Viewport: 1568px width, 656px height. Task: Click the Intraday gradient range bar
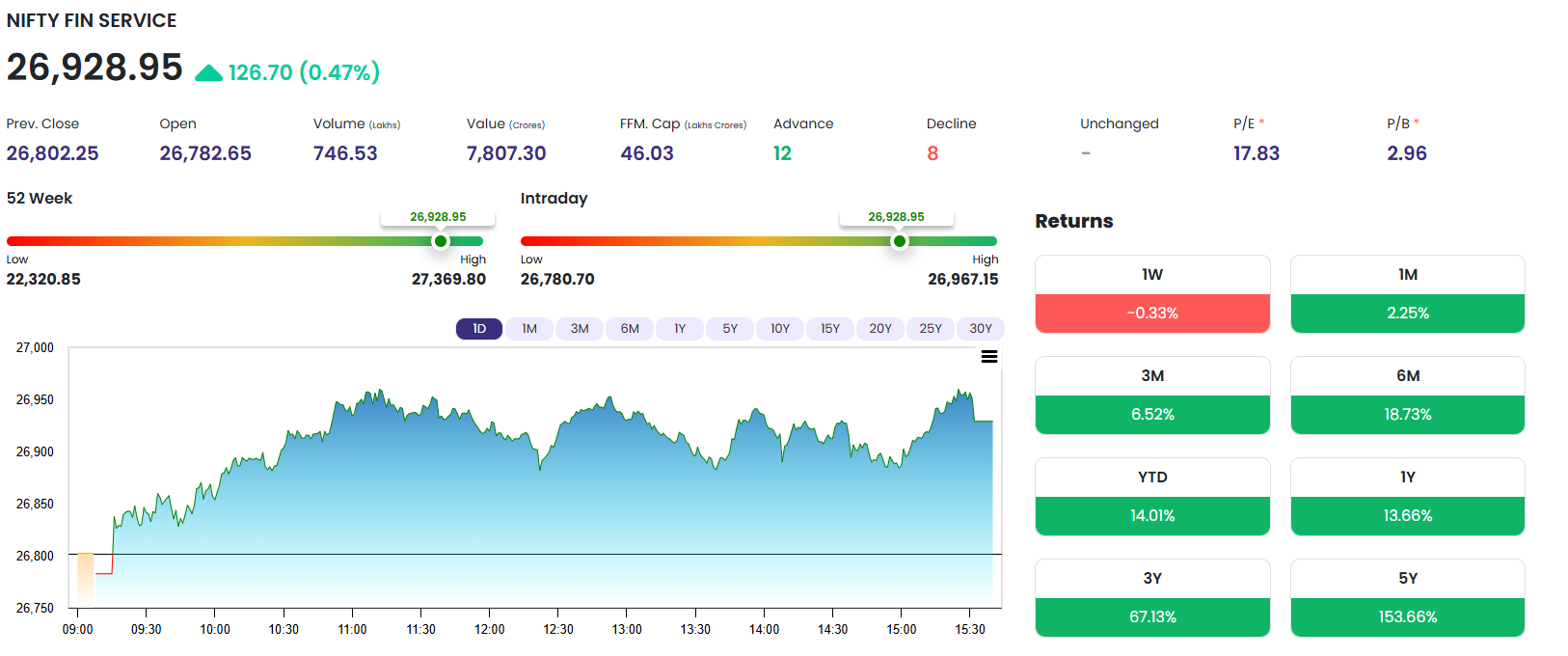tap(759, 241)
